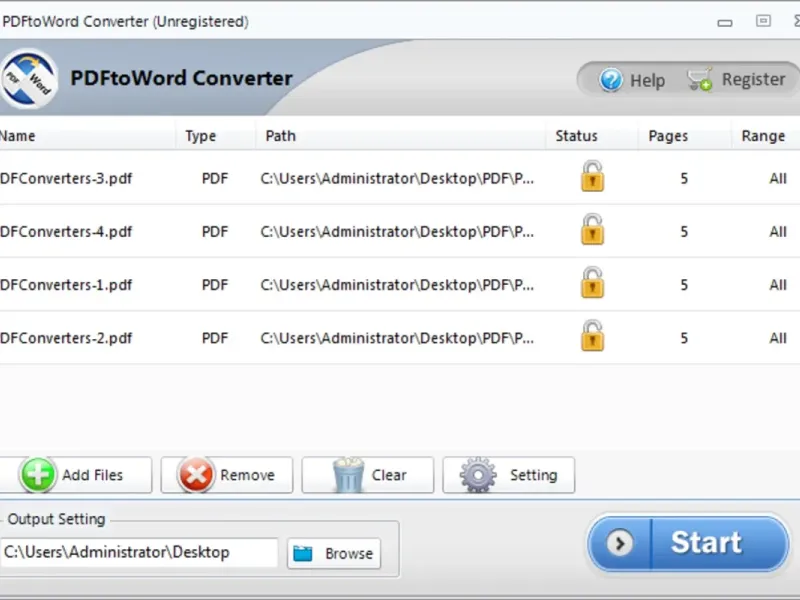Image resolution: width=800 pixels, height=600 pixels.
Task: Click the All range of DFConverters-2.pdf
Action: point(778,338)
